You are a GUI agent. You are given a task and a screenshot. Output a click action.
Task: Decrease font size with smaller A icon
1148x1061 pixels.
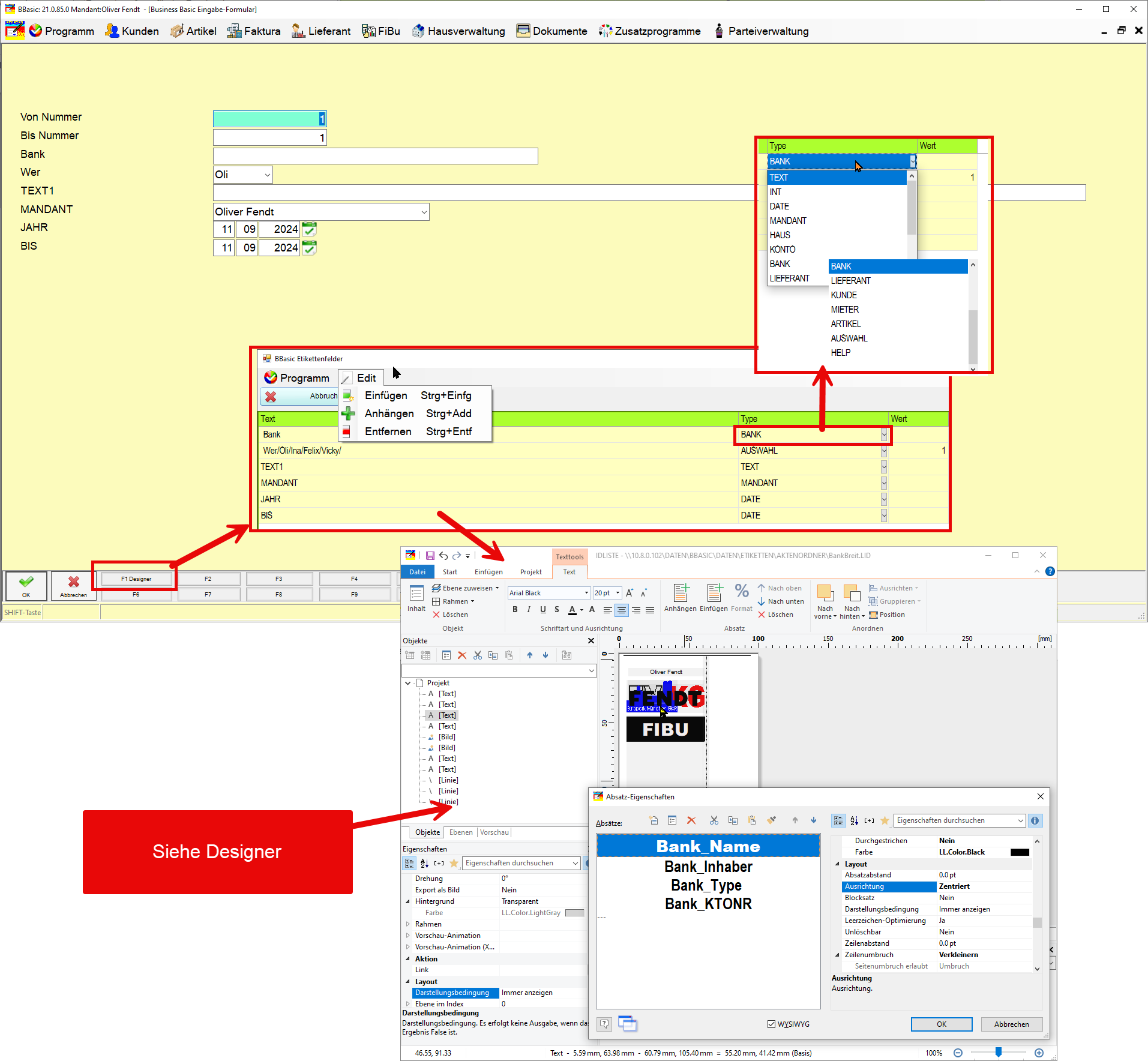pyautogui.click(x=644, y=593)
